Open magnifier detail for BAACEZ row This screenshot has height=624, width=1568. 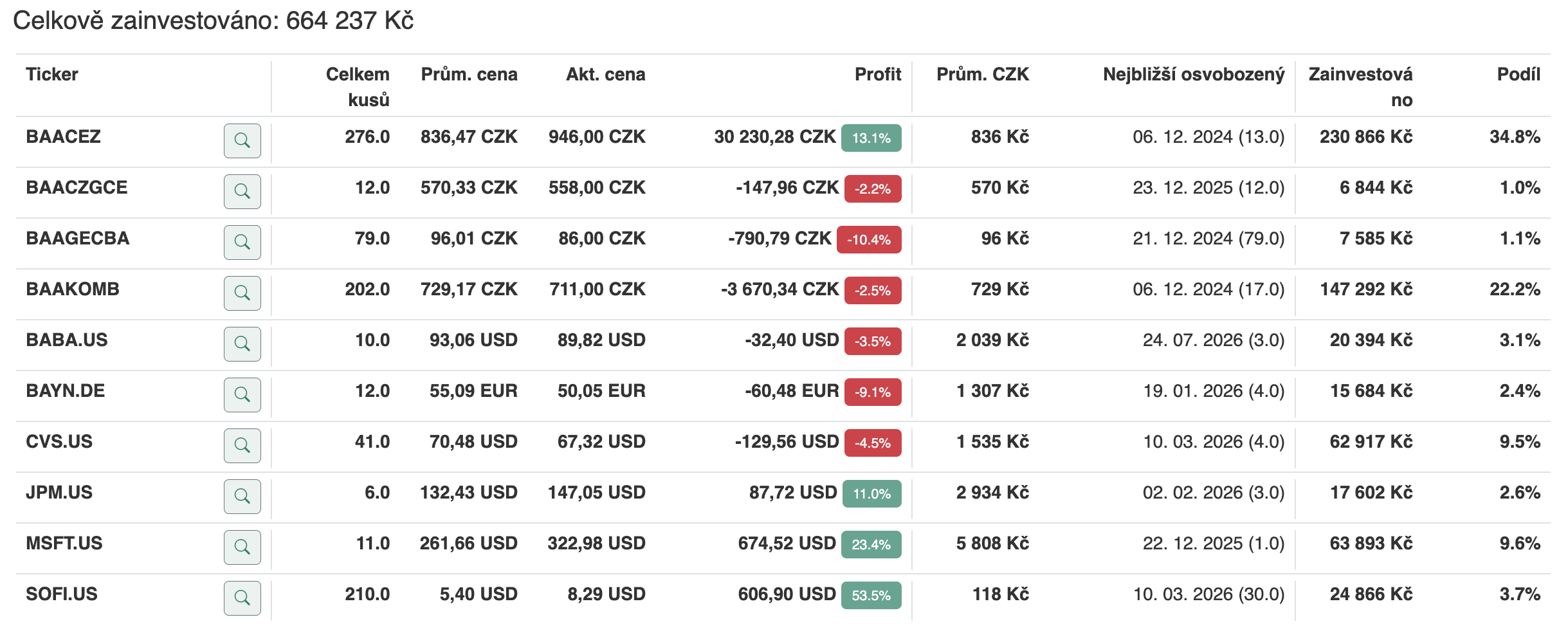[242, 140]
